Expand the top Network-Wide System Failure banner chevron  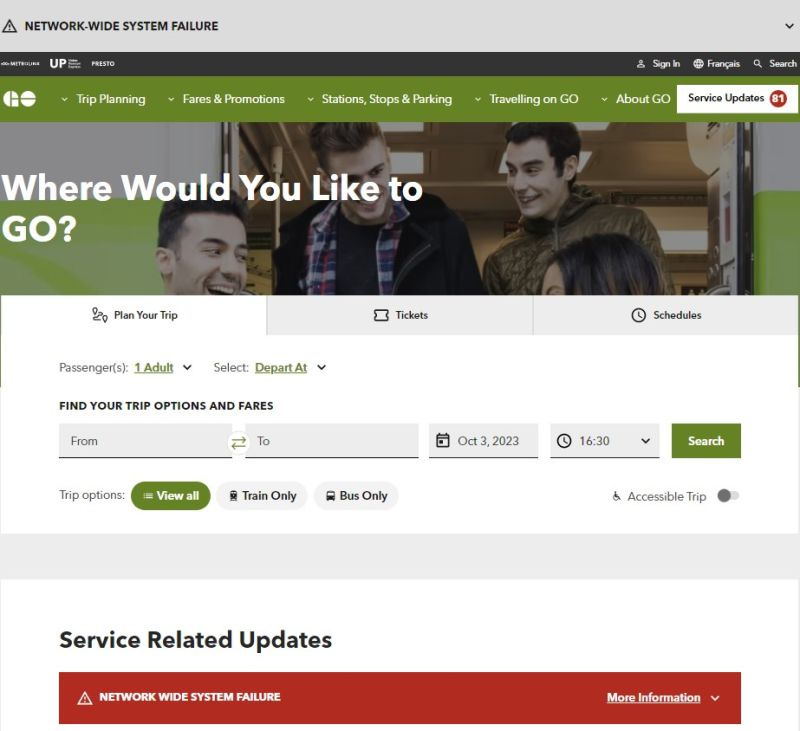789,26
